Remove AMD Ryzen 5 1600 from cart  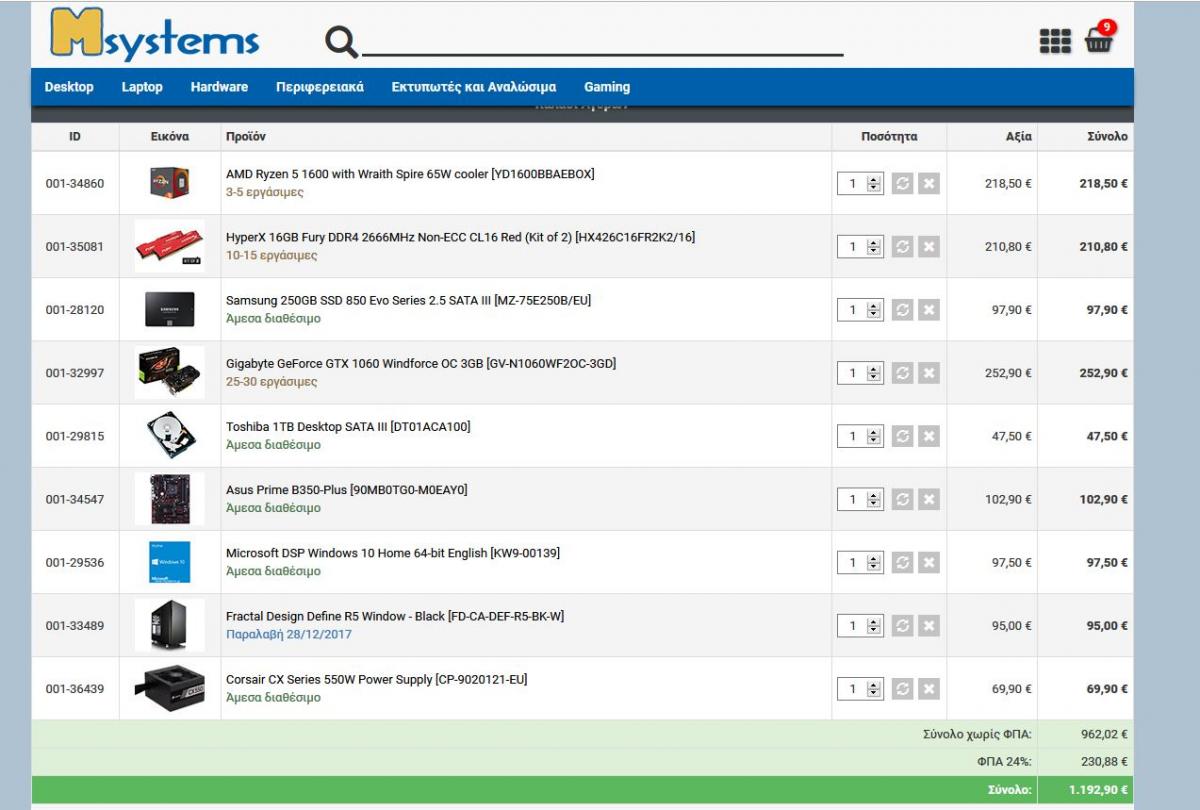coord(929,184)
